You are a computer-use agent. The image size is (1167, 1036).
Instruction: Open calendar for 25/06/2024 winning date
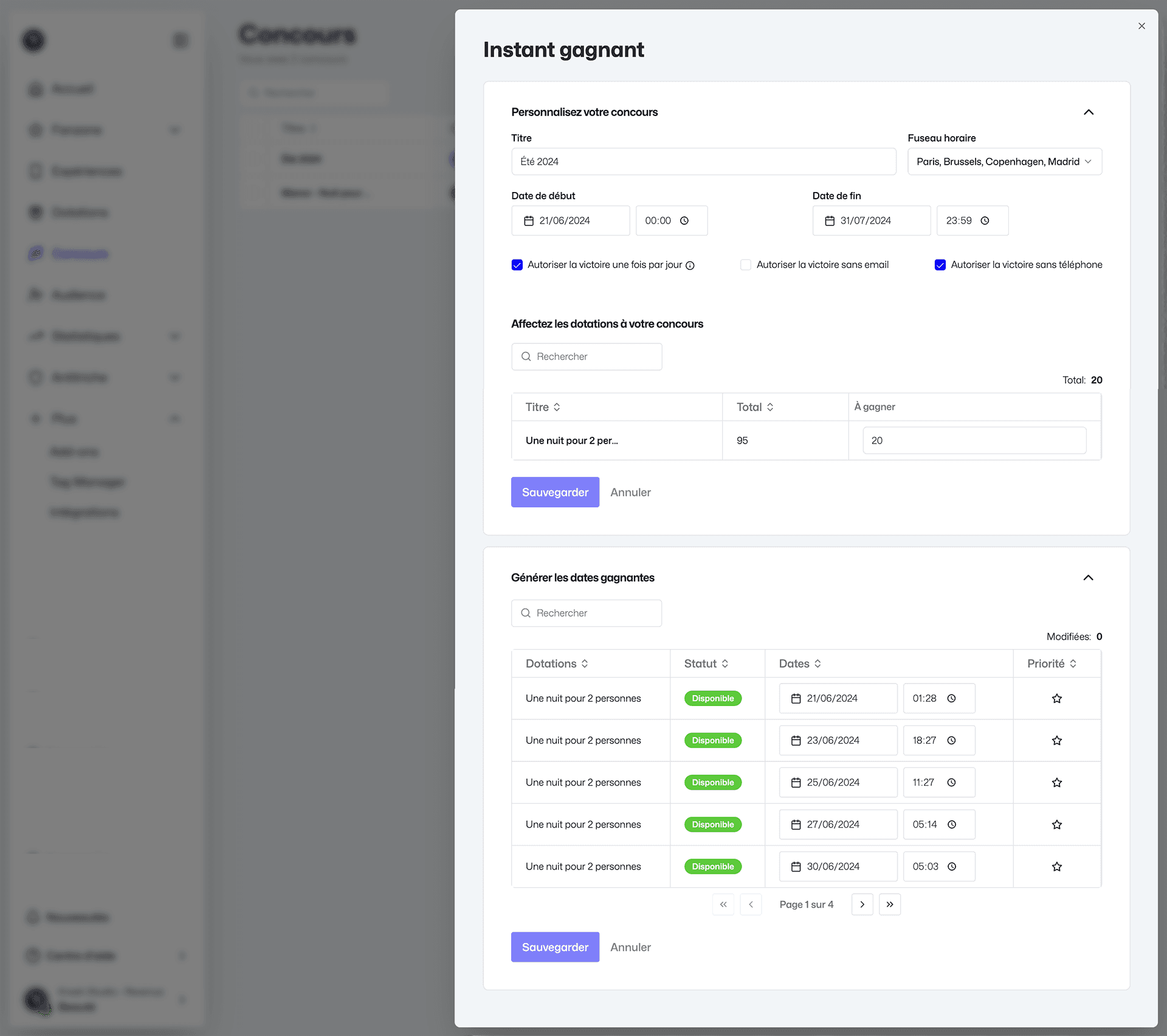tap(838, 783)
